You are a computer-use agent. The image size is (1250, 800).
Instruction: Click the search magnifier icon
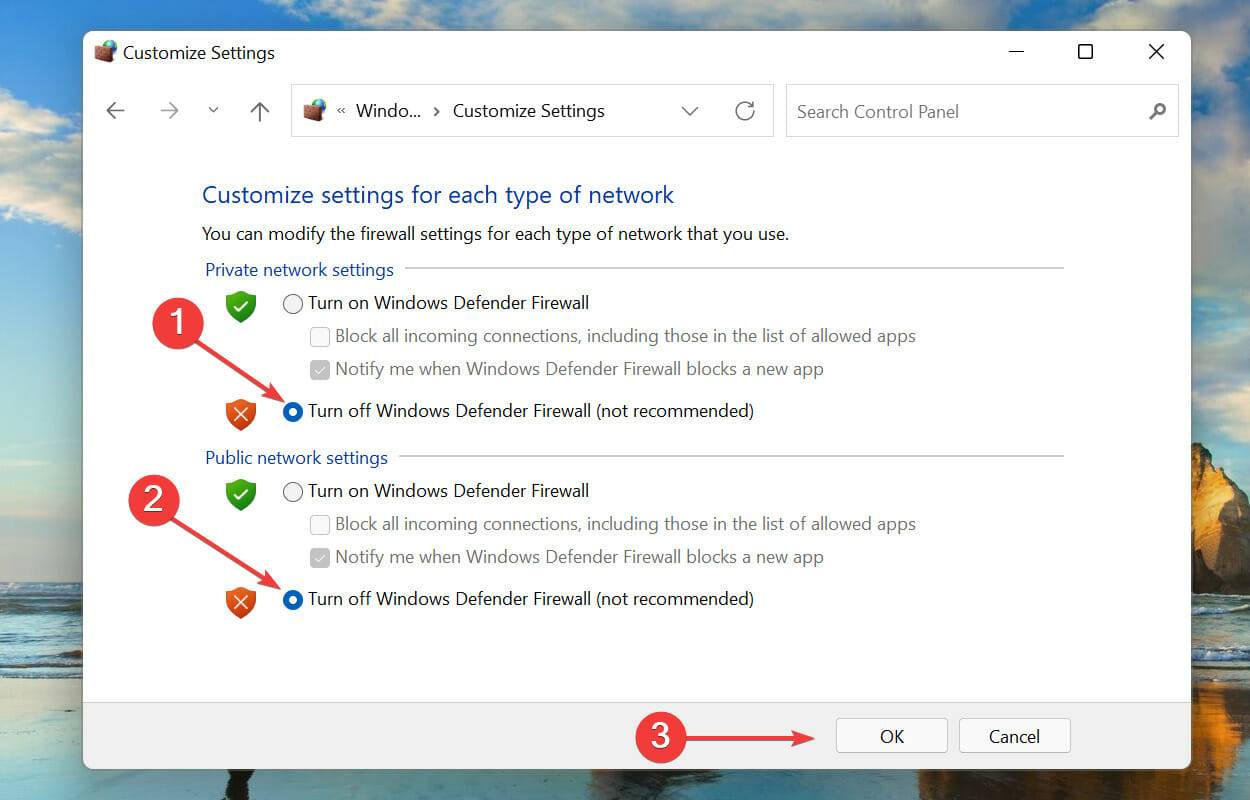click(x=1157, y=111)
